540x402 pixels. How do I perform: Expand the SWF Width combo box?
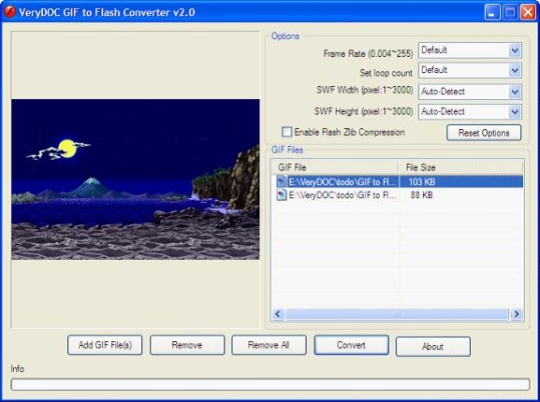(515, 92)
